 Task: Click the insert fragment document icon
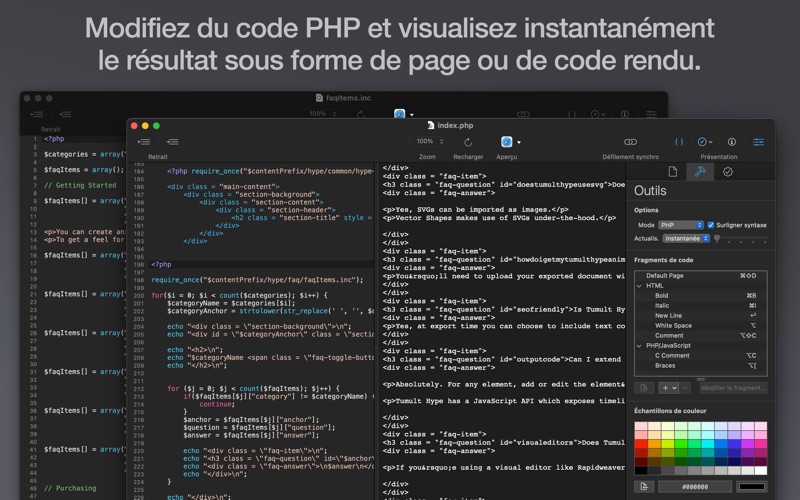644,388
